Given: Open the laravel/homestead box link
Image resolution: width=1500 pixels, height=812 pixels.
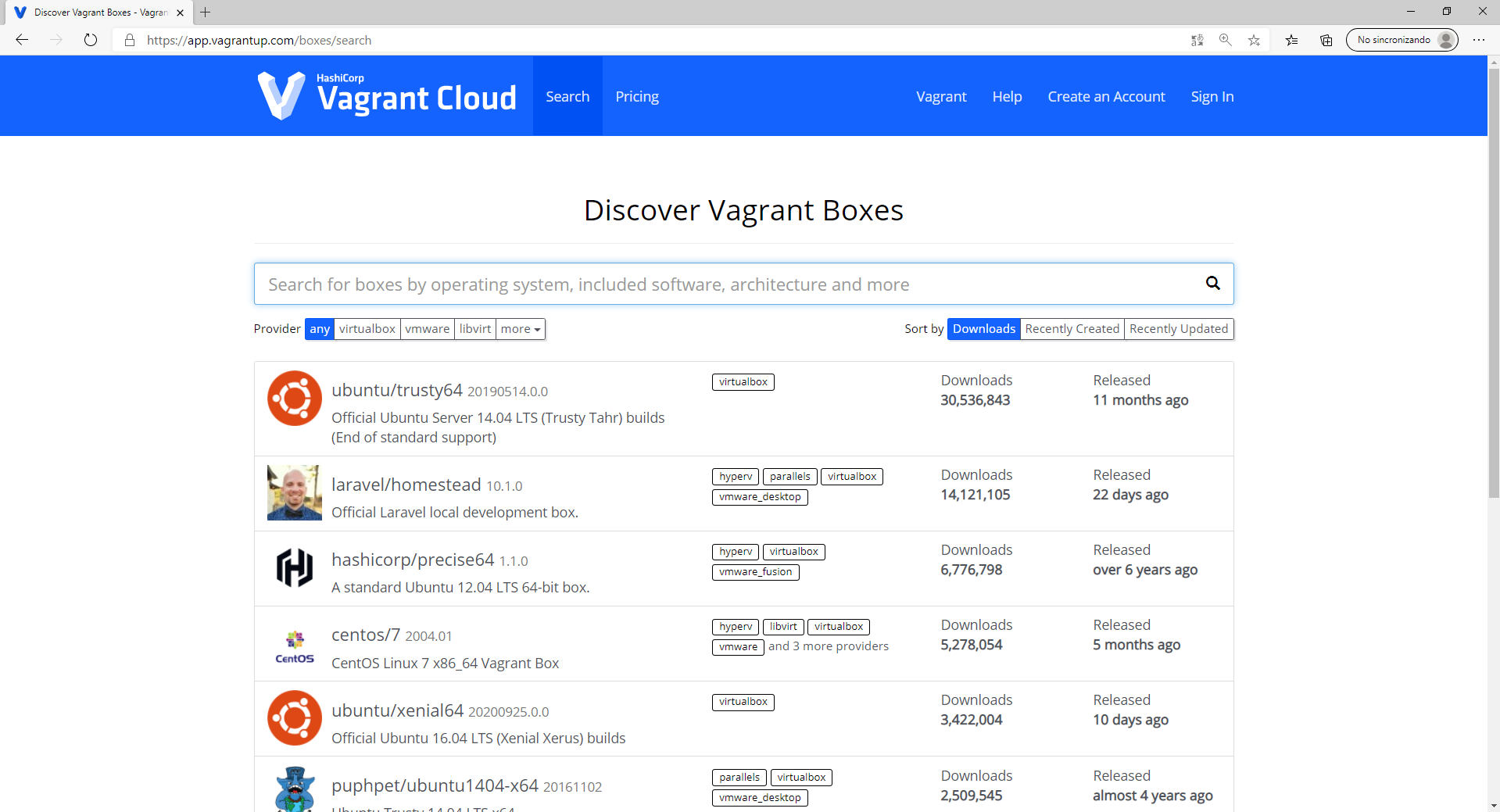Looking at the screenshot, I should [x=406, y=485].
